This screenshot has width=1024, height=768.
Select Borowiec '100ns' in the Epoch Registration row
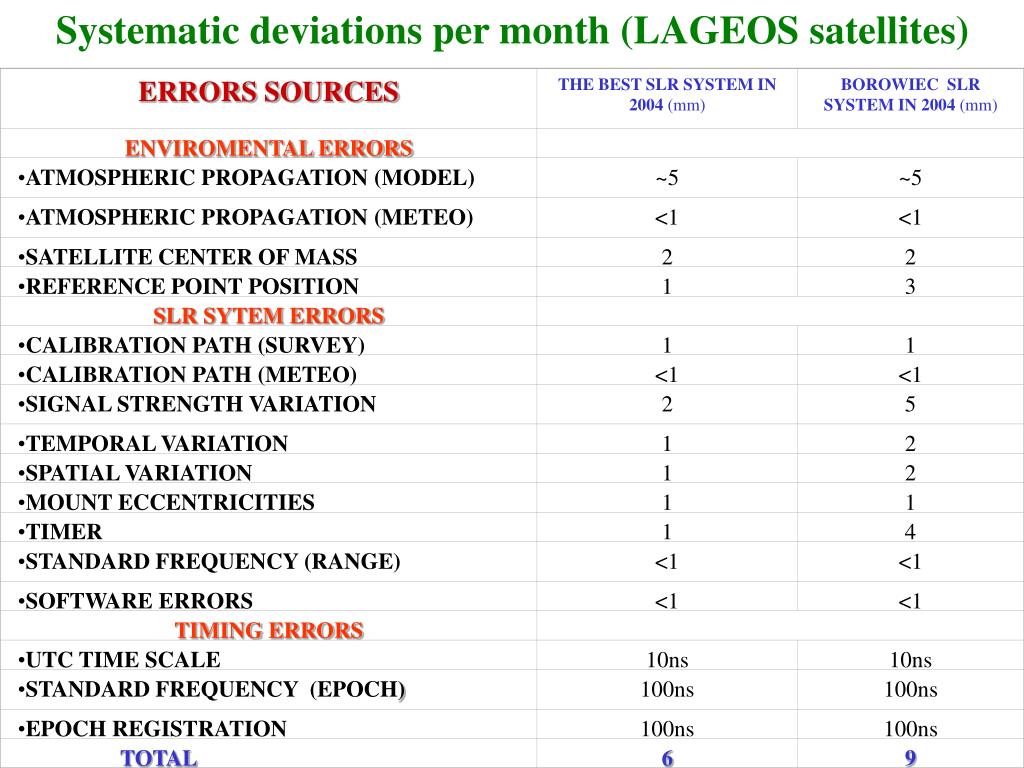[911, 729]
